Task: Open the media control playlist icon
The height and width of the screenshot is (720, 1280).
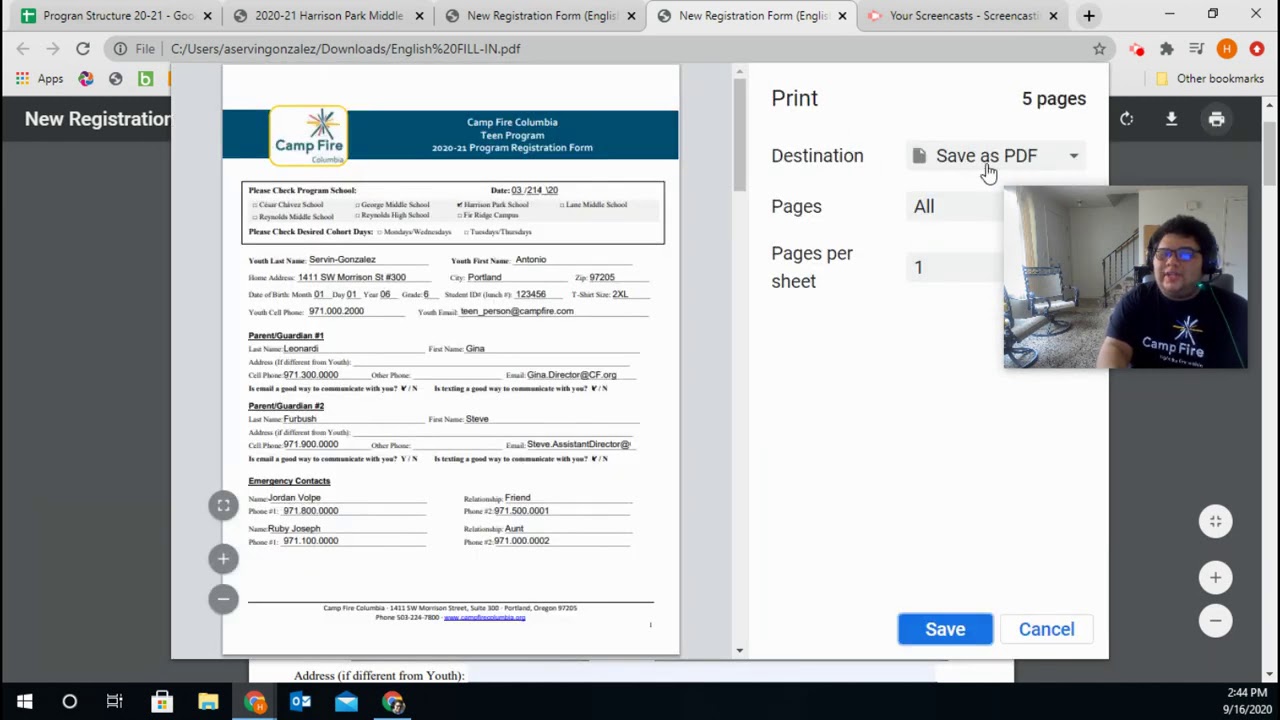Action: point(1196,48)
